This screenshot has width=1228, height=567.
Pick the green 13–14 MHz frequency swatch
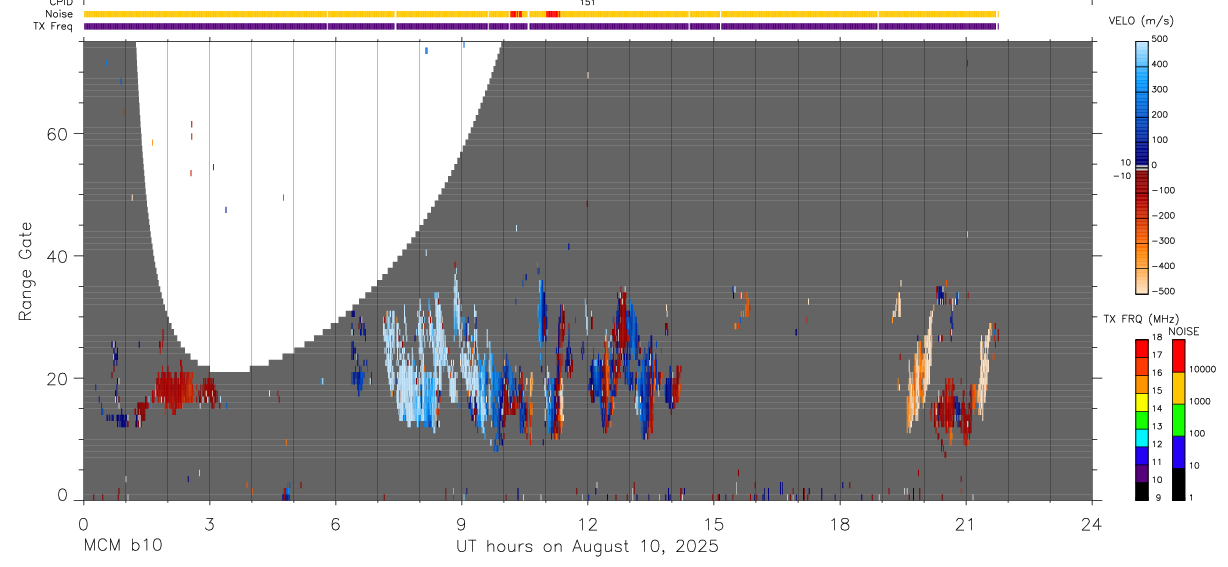click(x=1141, y=418)
